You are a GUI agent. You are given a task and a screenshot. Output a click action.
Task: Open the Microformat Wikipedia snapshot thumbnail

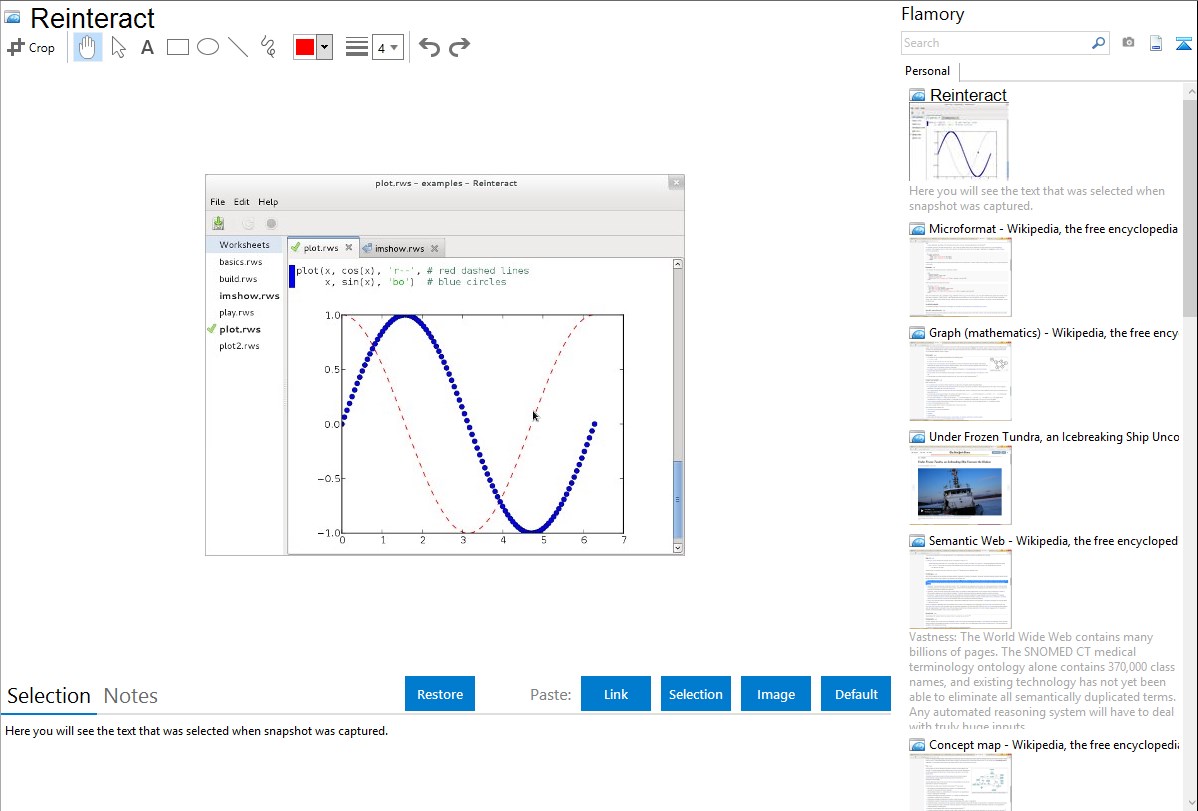tap(960, 277)
